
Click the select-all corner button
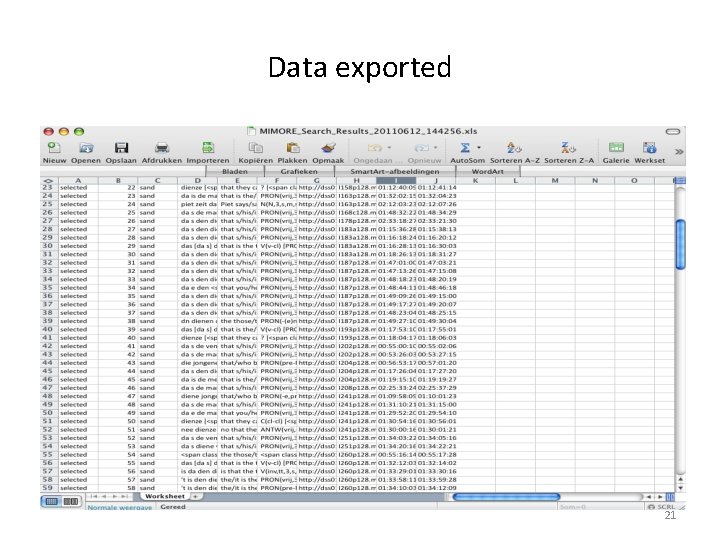click(49, 180)
